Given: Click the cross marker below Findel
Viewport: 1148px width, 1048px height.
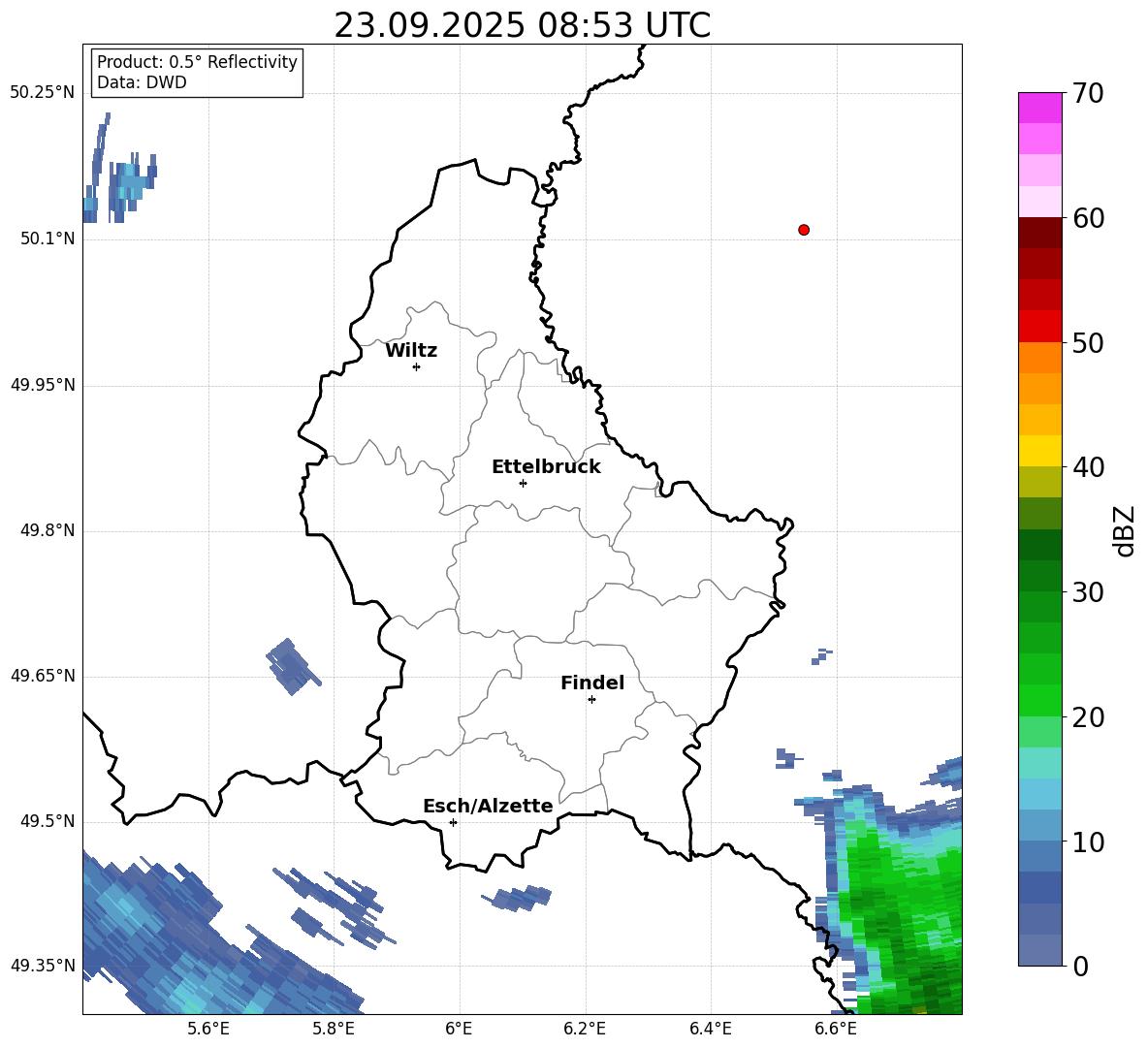Looking at the screenshot, I should (x=591, y=700).
